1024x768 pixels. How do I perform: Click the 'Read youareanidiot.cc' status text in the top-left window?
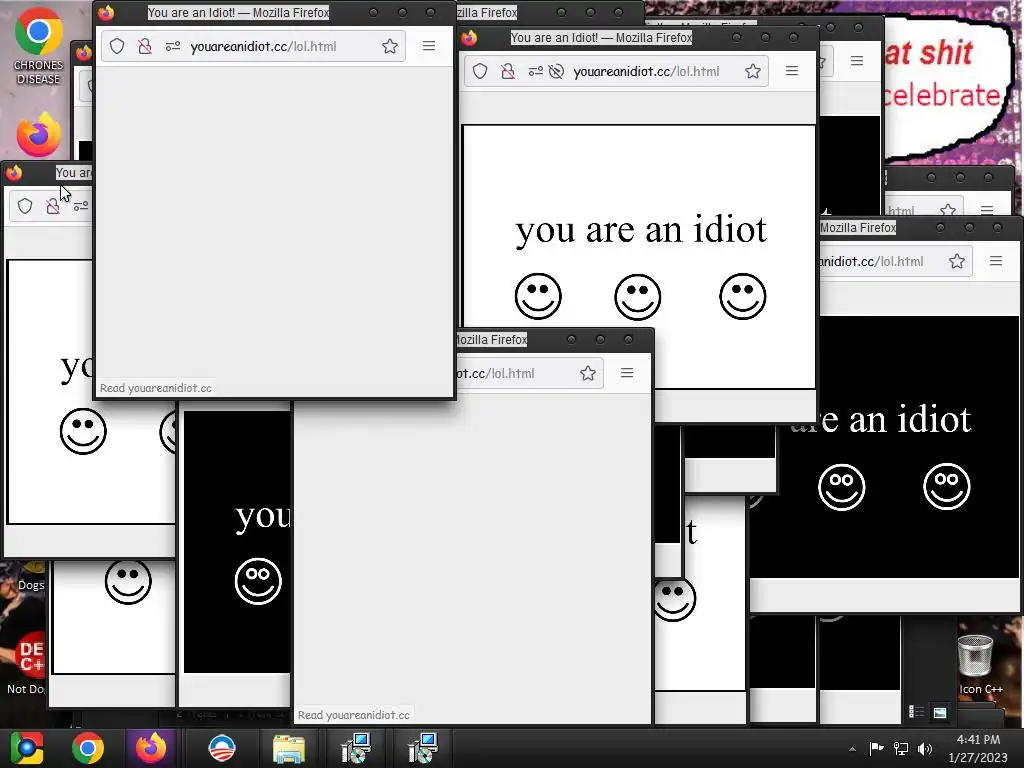coord(155,388)
